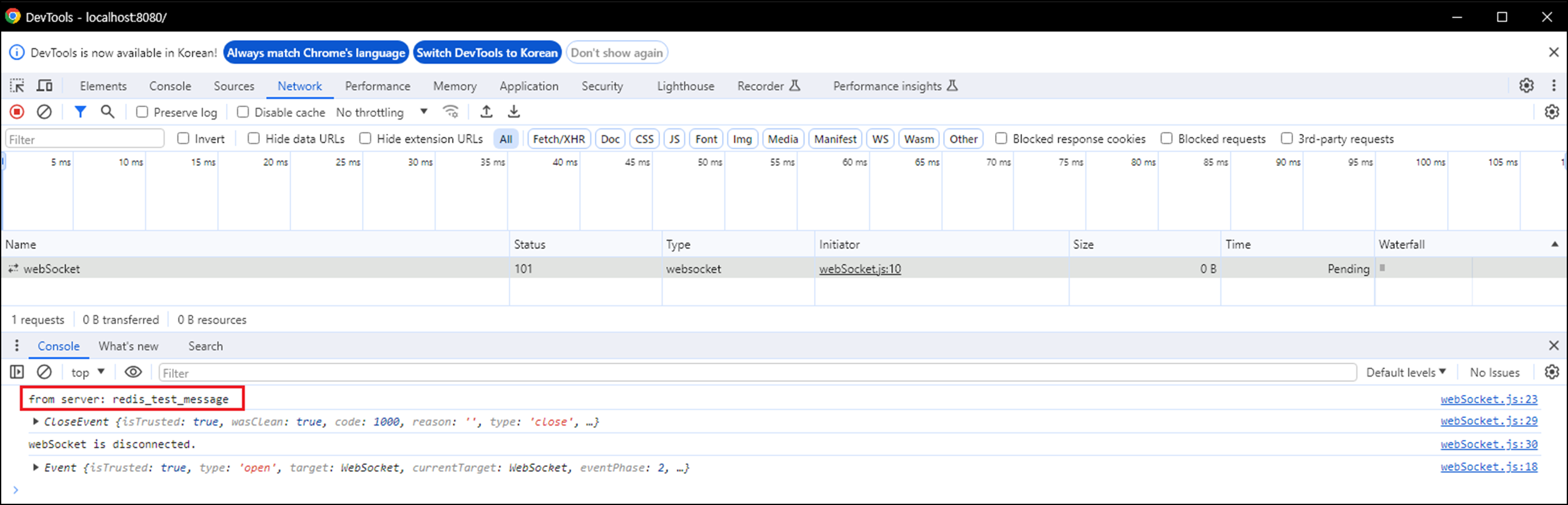The width and height of the screenshot is (1568, 505).
Task: Open the webSocket.js:10 initiator link
Action: point(860,268)
